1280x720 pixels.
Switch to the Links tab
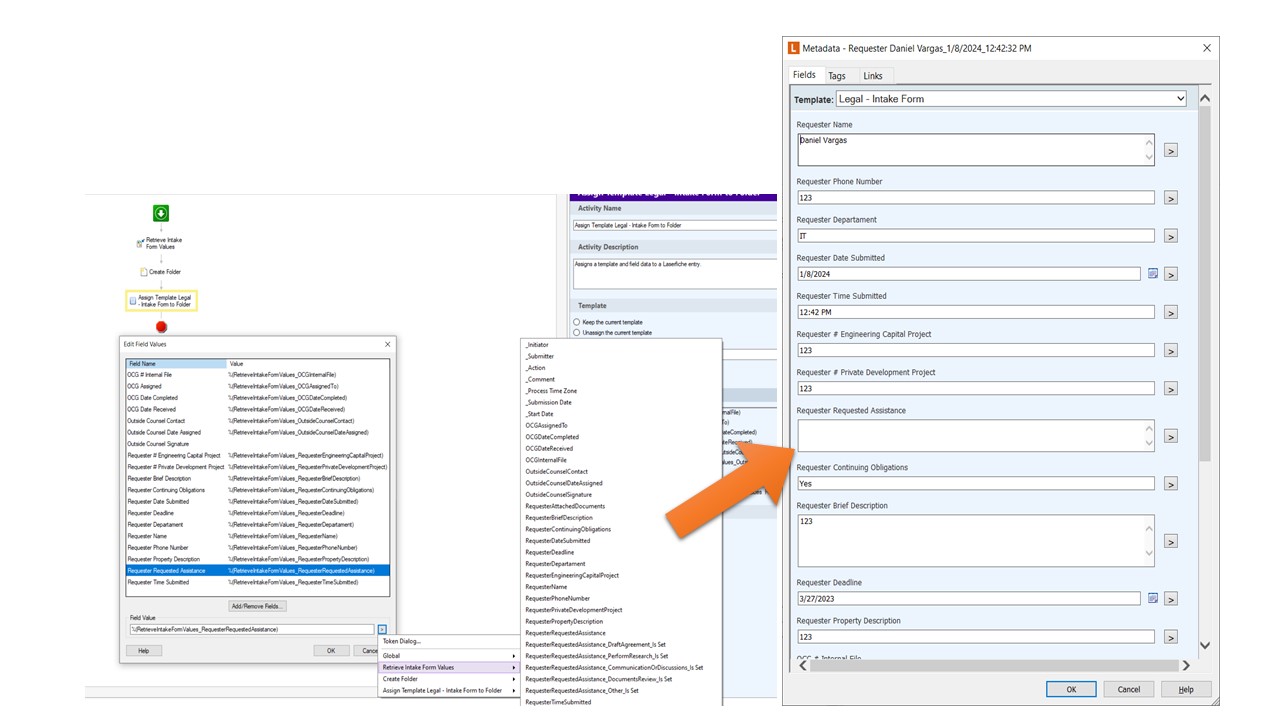coord(873,76)
